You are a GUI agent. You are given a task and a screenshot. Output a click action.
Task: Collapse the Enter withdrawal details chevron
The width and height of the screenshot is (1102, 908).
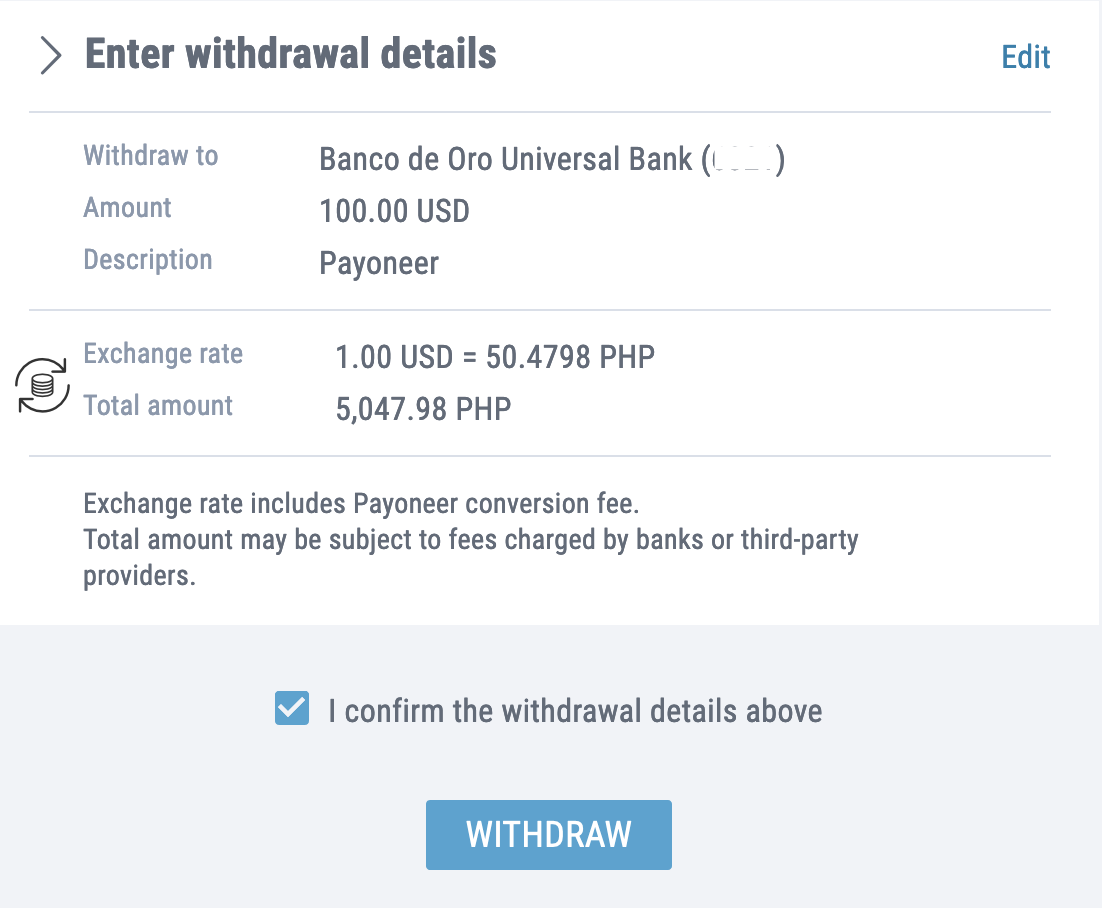tap(51, 56)
